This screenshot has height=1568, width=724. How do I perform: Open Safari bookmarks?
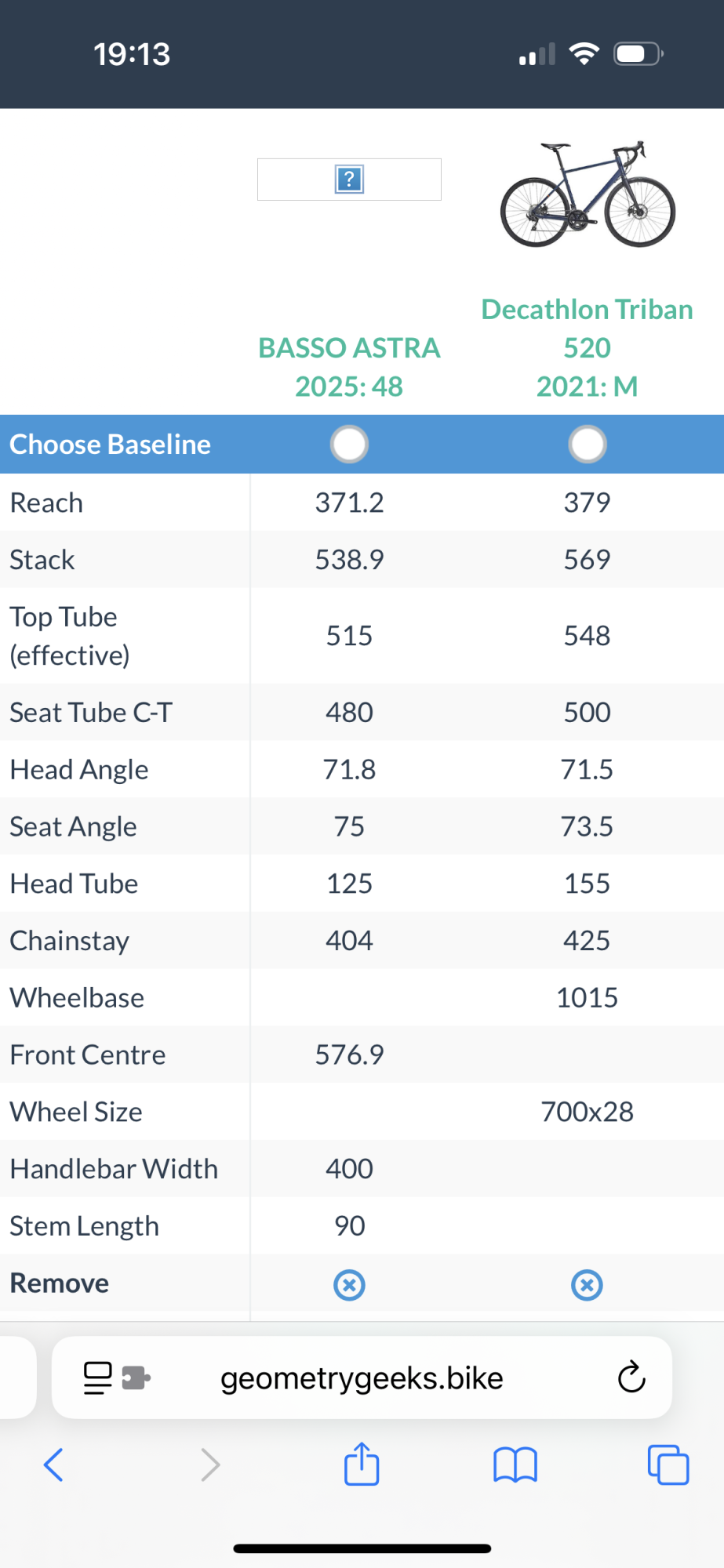515,1464
